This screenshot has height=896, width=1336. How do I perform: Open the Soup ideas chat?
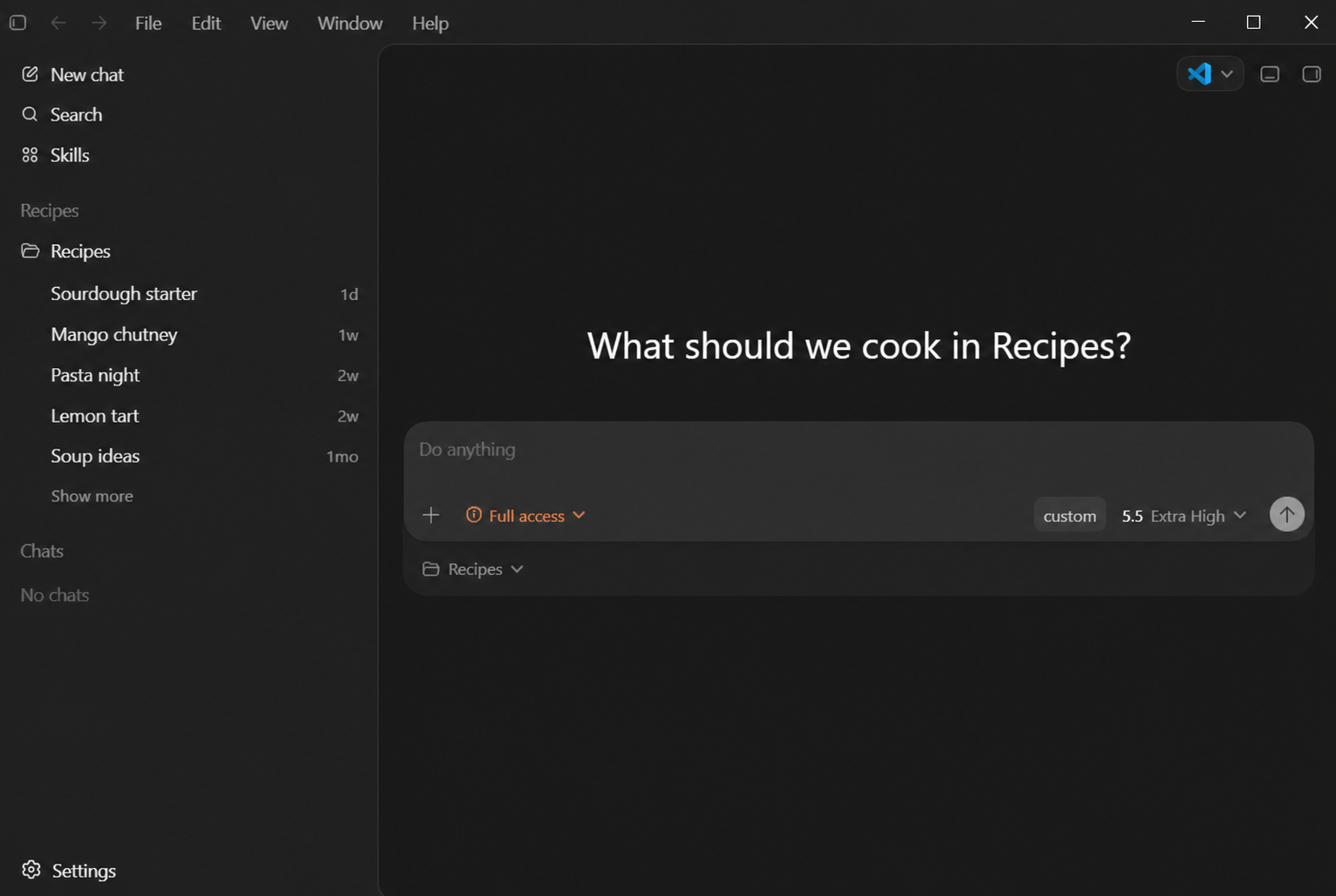[189, 456]
